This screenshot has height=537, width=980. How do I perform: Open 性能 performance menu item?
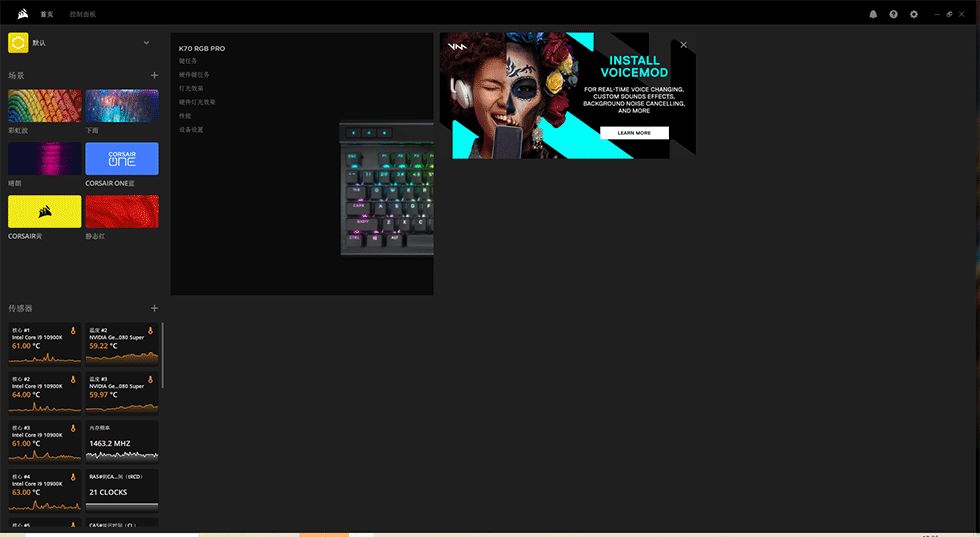pos(185,116)
